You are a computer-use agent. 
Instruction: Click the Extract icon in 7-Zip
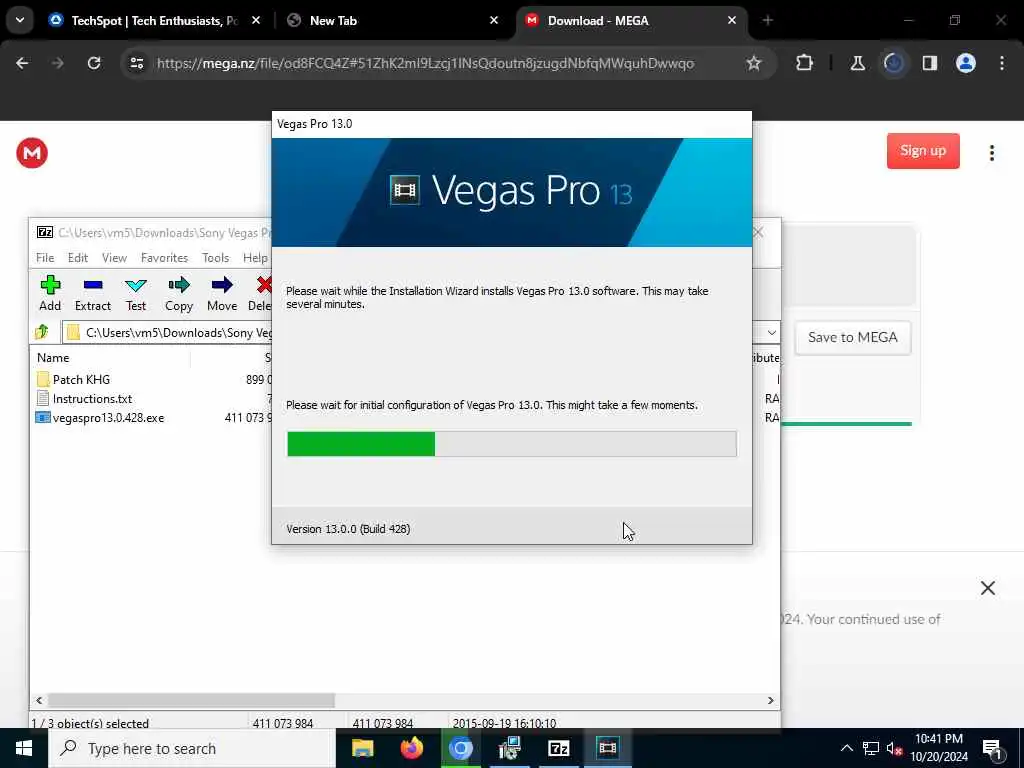point(93,293)
